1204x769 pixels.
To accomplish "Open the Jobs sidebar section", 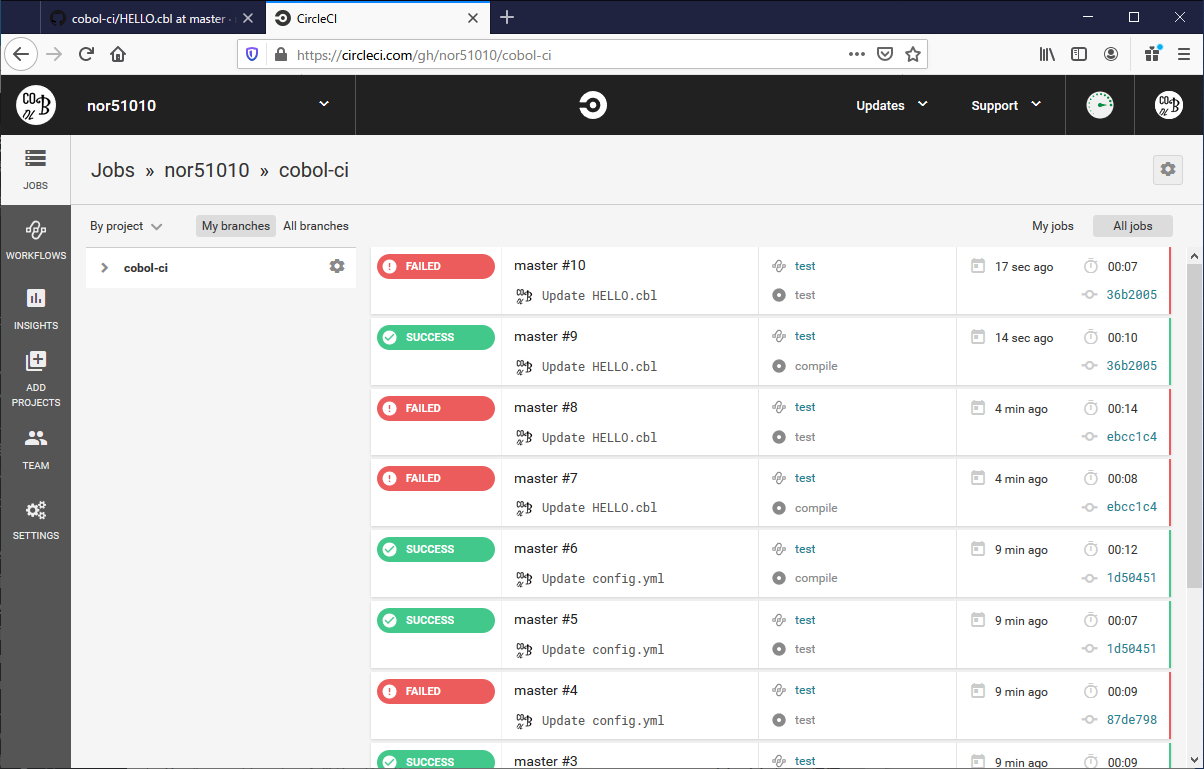I will 35,169.
